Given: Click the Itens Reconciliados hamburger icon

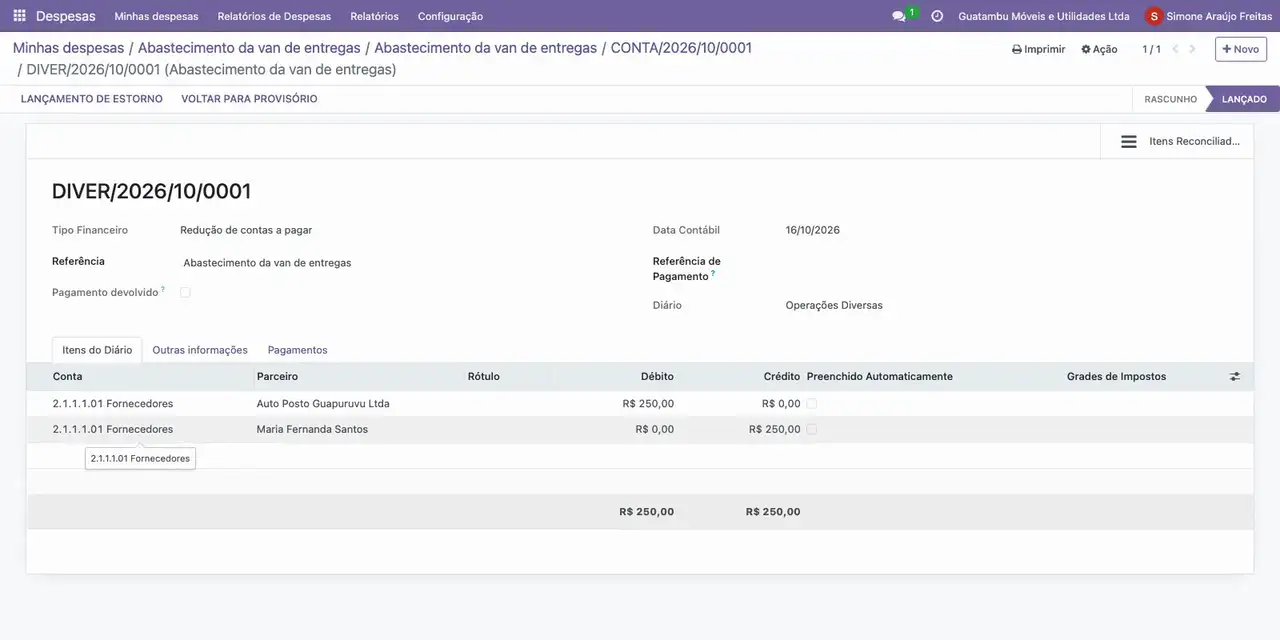Looking at the screenshot, I should point(1129,142).
